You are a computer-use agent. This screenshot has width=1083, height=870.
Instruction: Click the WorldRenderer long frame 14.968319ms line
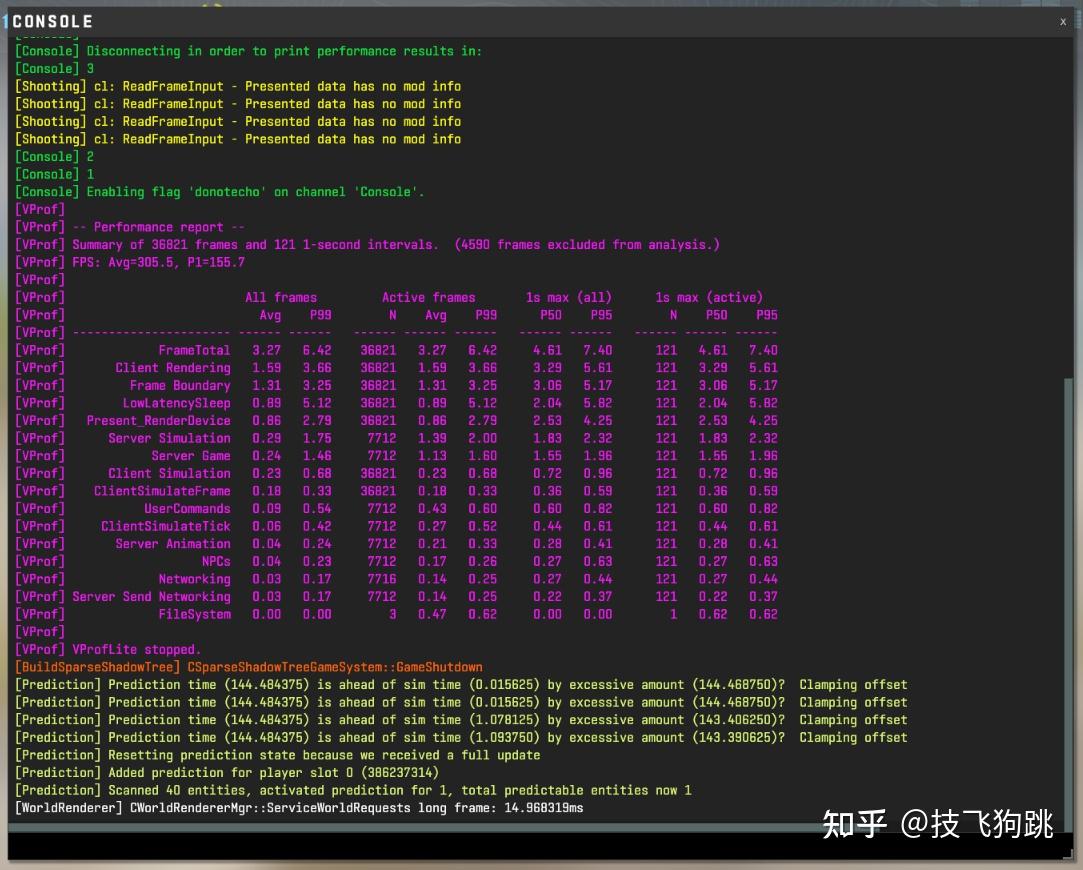click(x=299, y=808)
